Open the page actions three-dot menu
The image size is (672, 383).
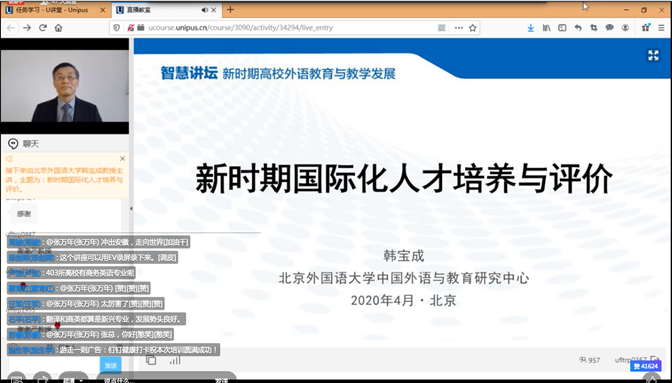tap(459, 28)
